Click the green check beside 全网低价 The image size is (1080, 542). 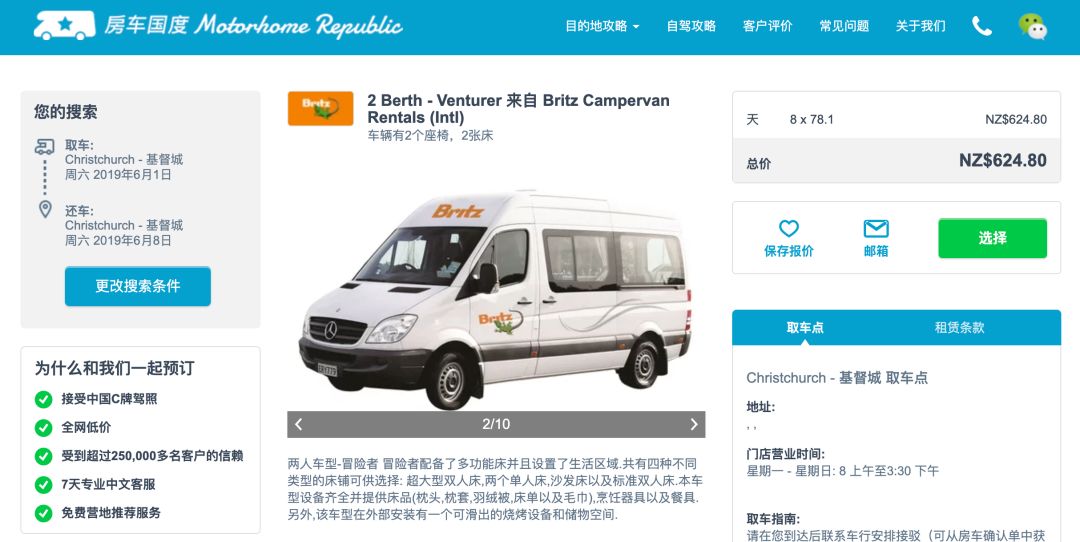pos(43,428)
